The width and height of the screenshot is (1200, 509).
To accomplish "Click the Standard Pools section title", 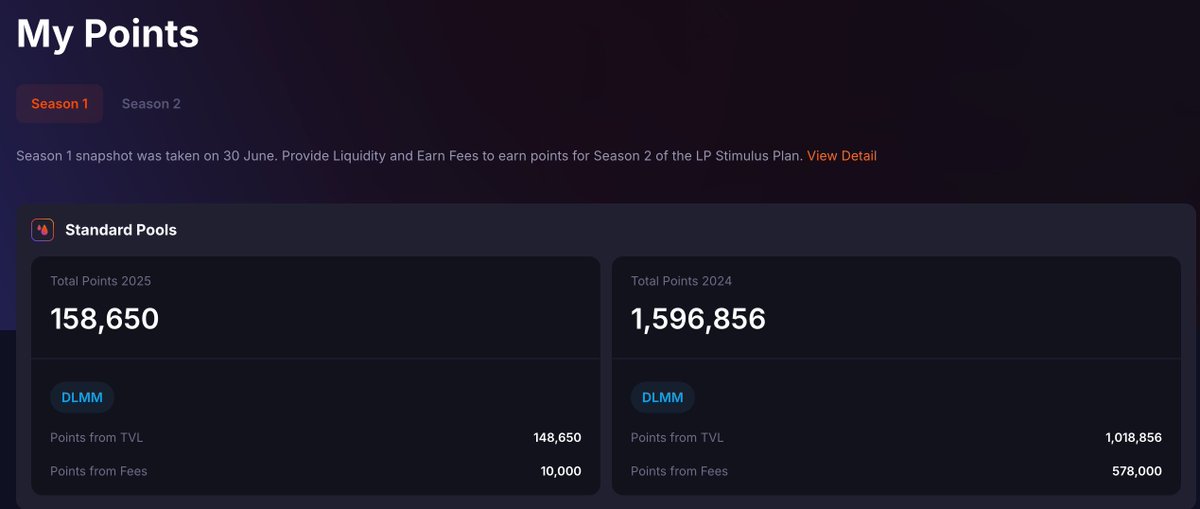I will click(121, 230).
